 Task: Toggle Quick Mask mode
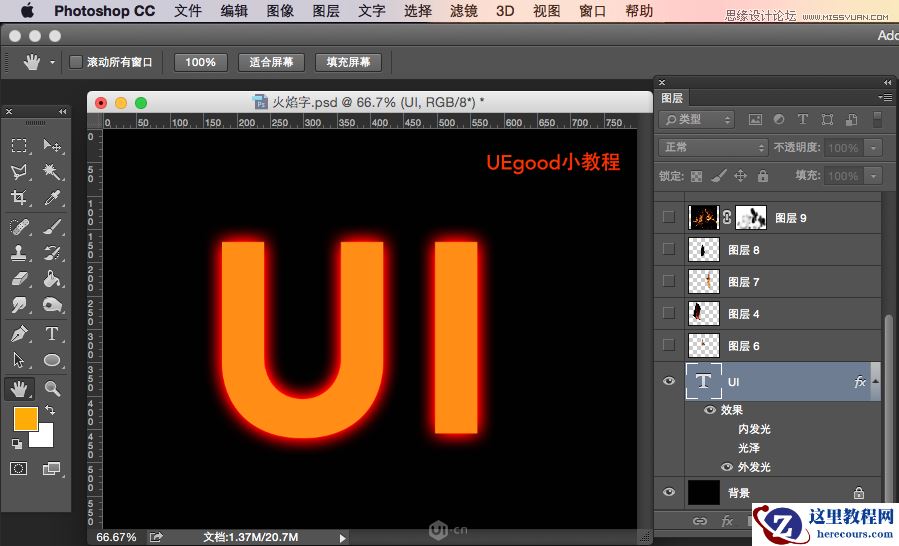(x=18, y=469)
